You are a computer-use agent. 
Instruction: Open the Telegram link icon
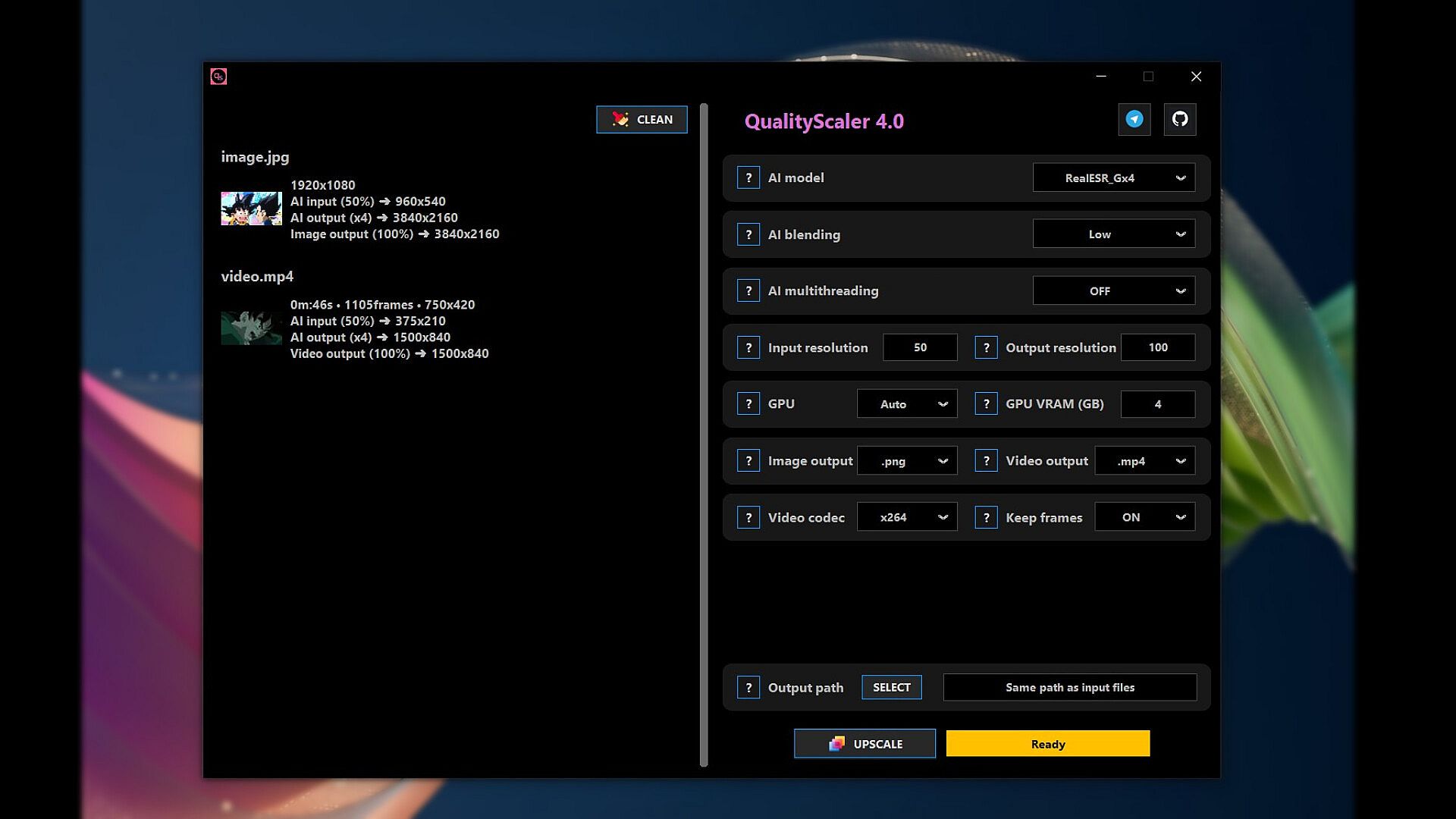[1134, 119]
